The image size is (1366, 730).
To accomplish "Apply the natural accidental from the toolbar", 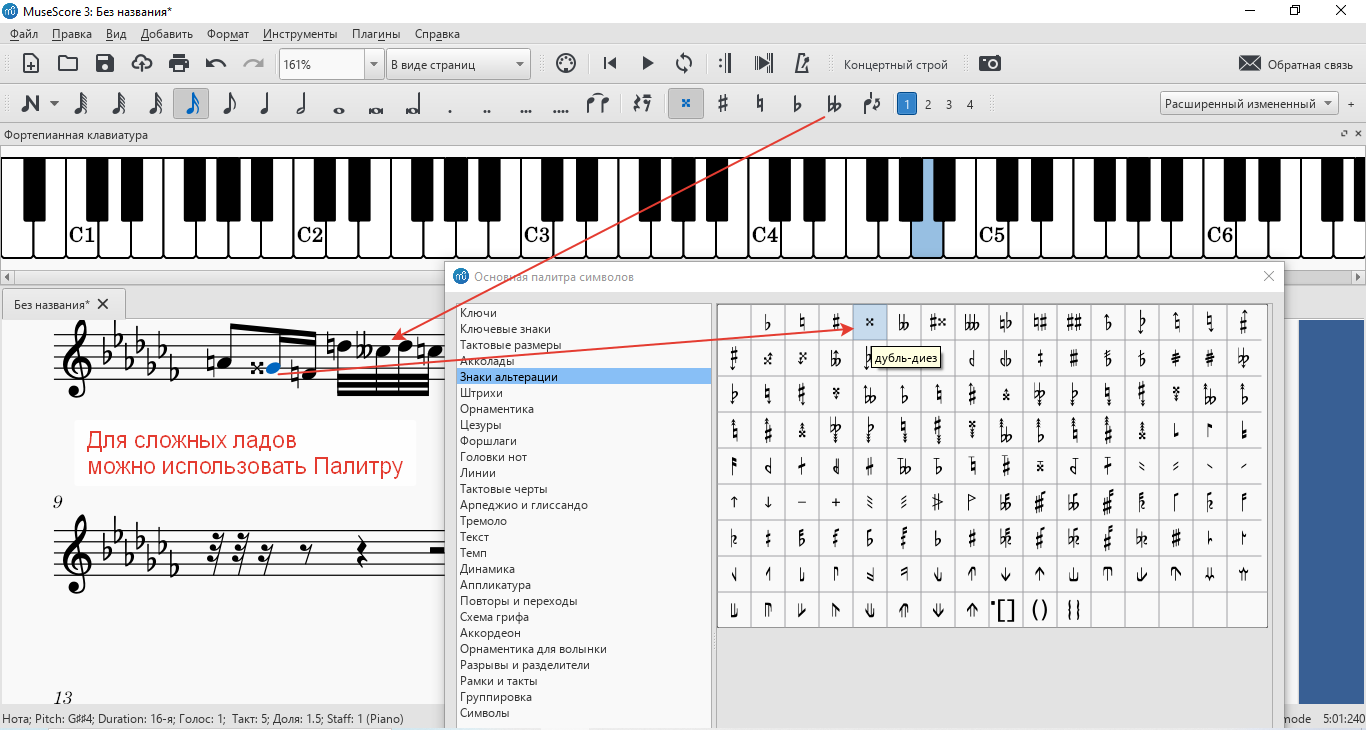I will click(760, 104).
